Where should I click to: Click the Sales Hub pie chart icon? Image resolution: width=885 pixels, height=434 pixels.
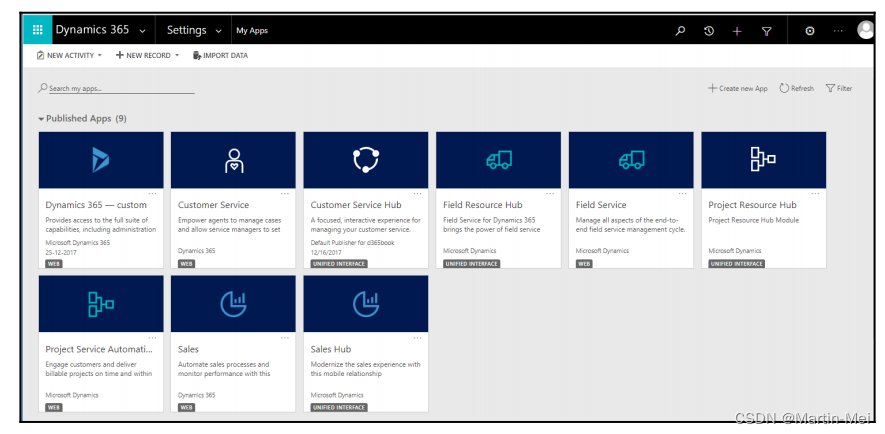click(366, 304)
